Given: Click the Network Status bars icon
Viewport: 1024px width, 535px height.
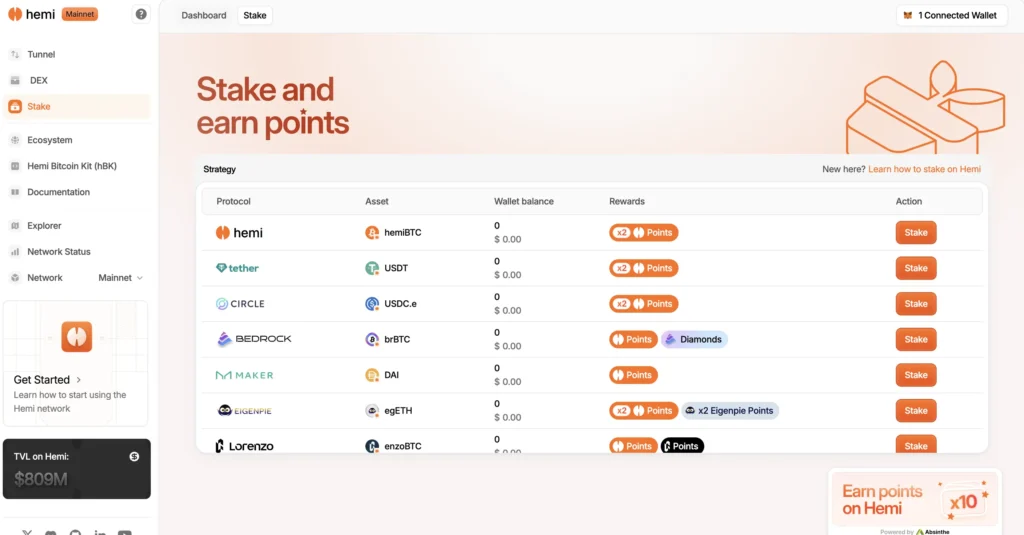Looking at the screenshot, I should tap(15, 251).
